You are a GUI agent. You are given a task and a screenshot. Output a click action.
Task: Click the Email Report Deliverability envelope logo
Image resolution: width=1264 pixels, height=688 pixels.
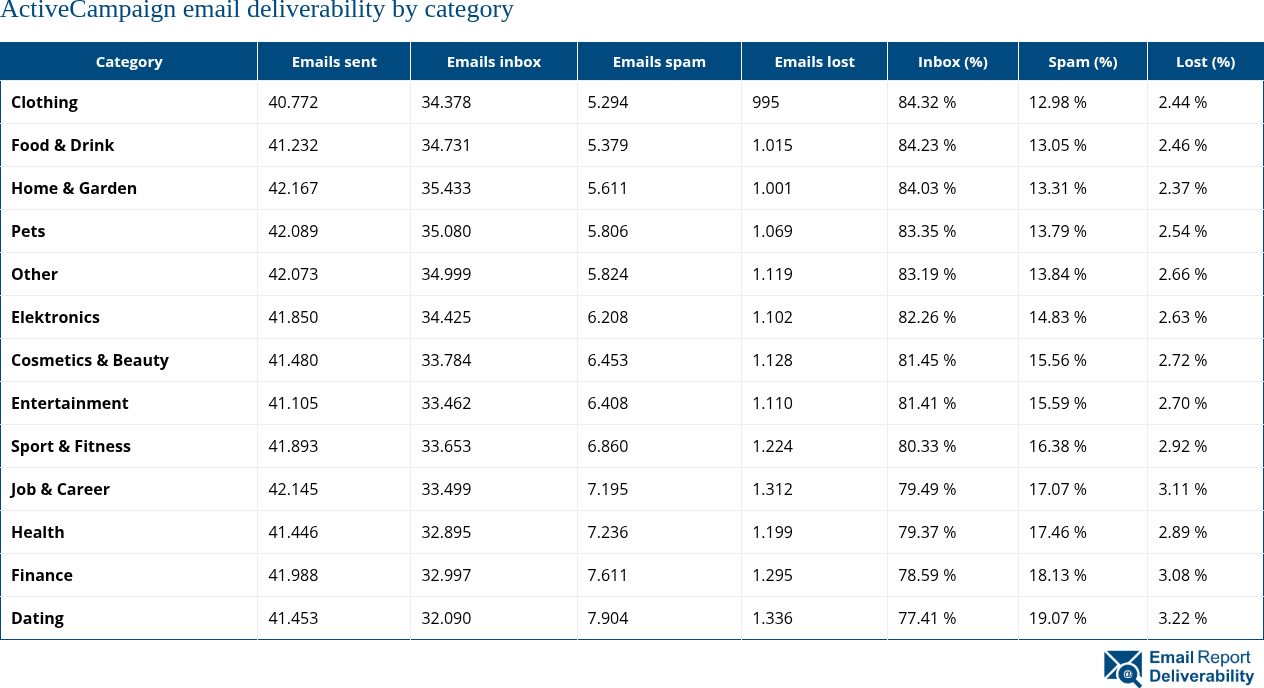tap(1122, 668)
